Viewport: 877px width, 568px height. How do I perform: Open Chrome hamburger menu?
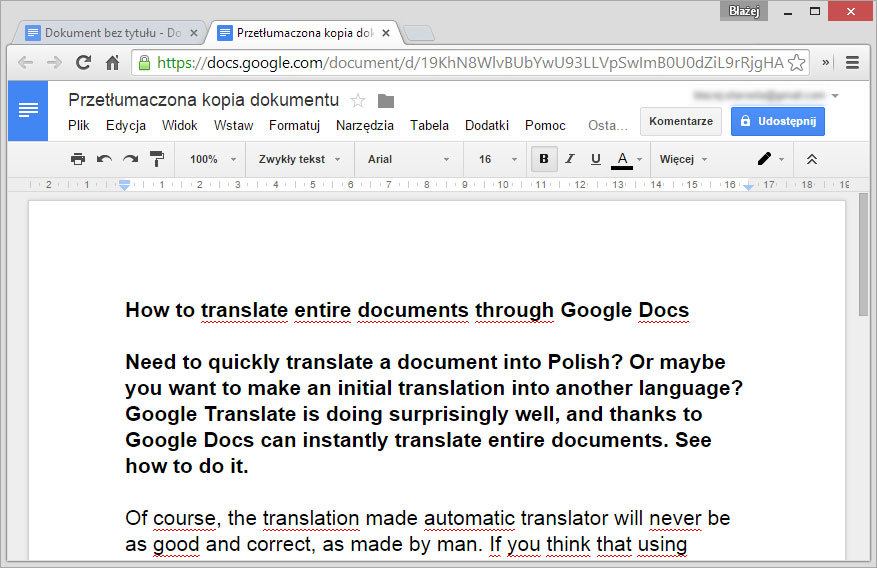pos(852,63)
